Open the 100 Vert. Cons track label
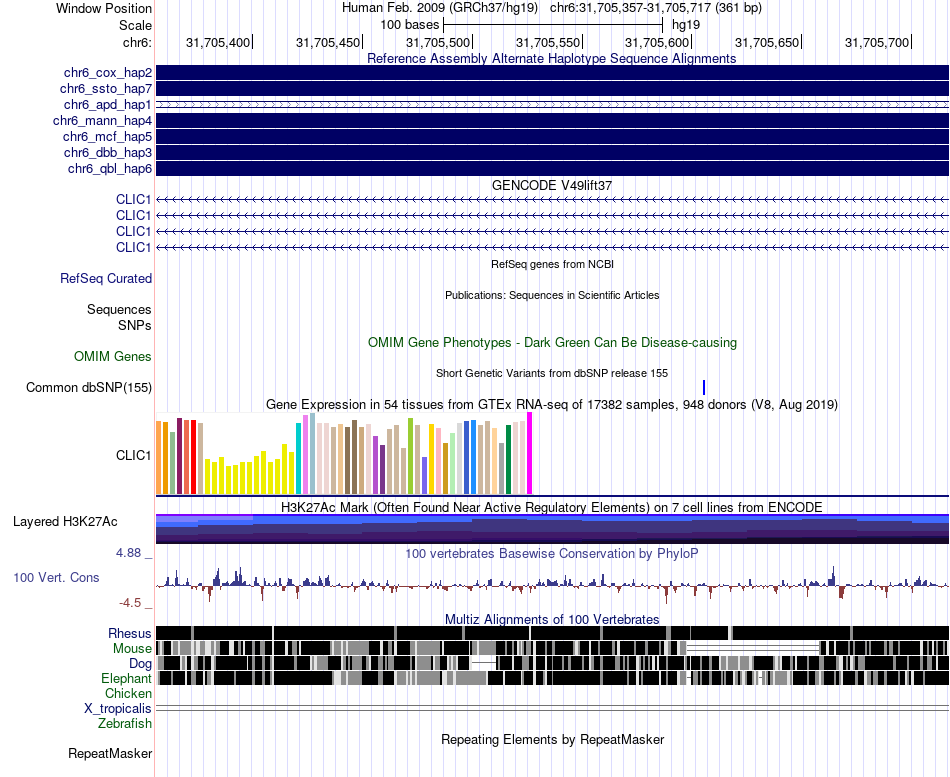The height and width of the screenshot is (777, 950). (56, 578)
